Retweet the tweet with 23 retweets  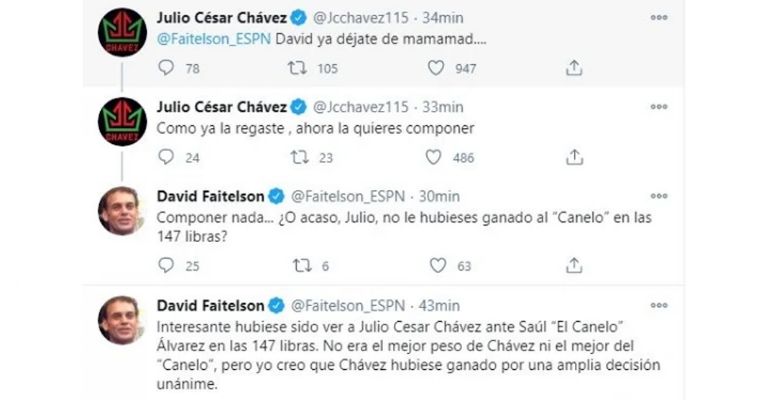[297, 157]
